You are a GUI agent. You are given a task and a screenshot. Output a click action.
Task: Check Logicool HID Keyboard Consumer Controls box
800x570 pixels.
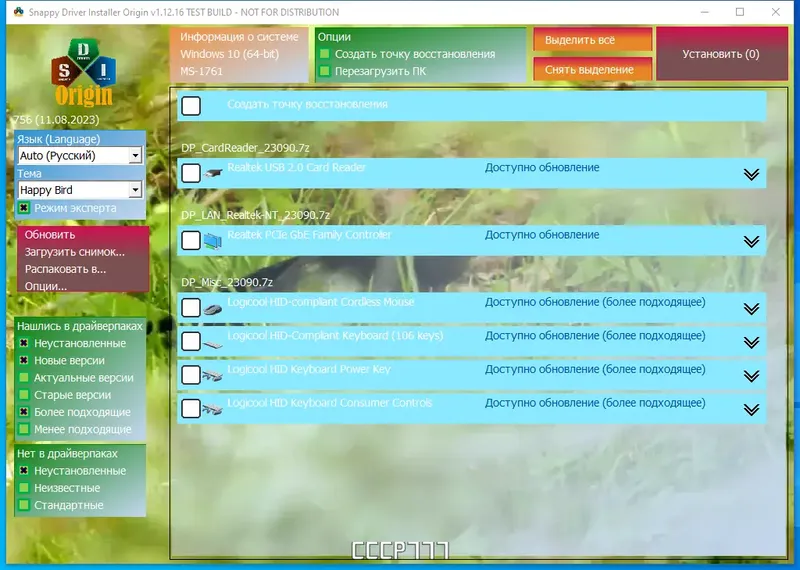click(x=191, y=409)
